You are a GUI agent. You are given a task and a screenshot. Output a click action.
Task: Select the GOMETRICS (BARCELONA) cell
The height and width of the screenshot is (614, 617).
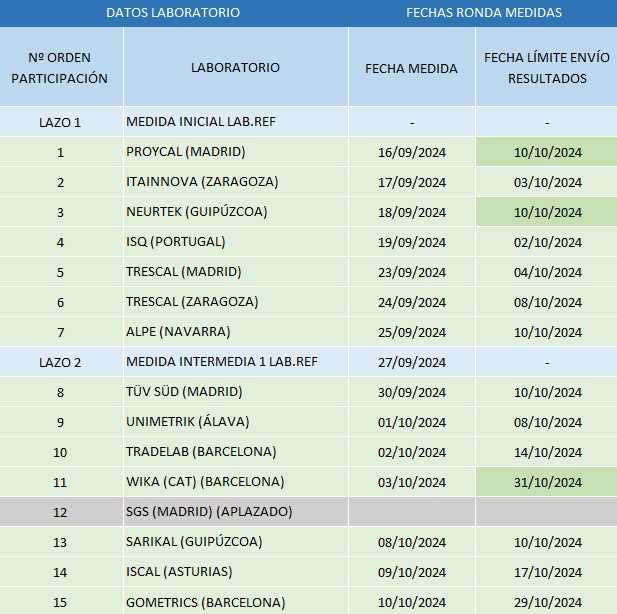pos(236,601)
